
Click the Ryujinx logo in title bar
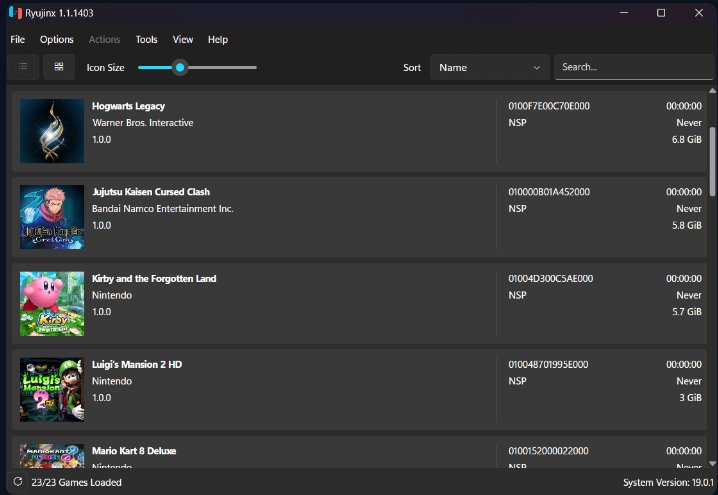(15, 13)
